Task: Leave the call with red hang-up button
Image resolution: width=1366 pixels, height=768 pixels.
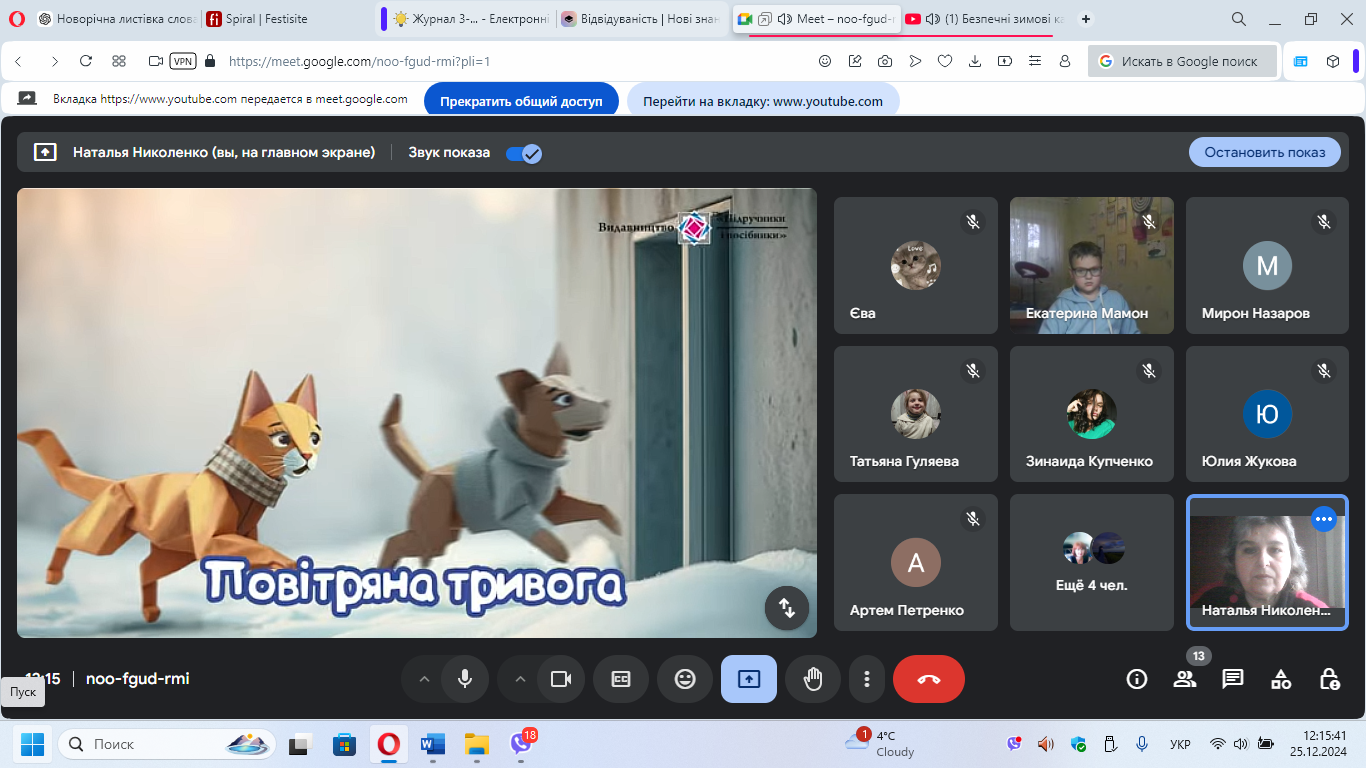Action: click(x=929, y=679)
